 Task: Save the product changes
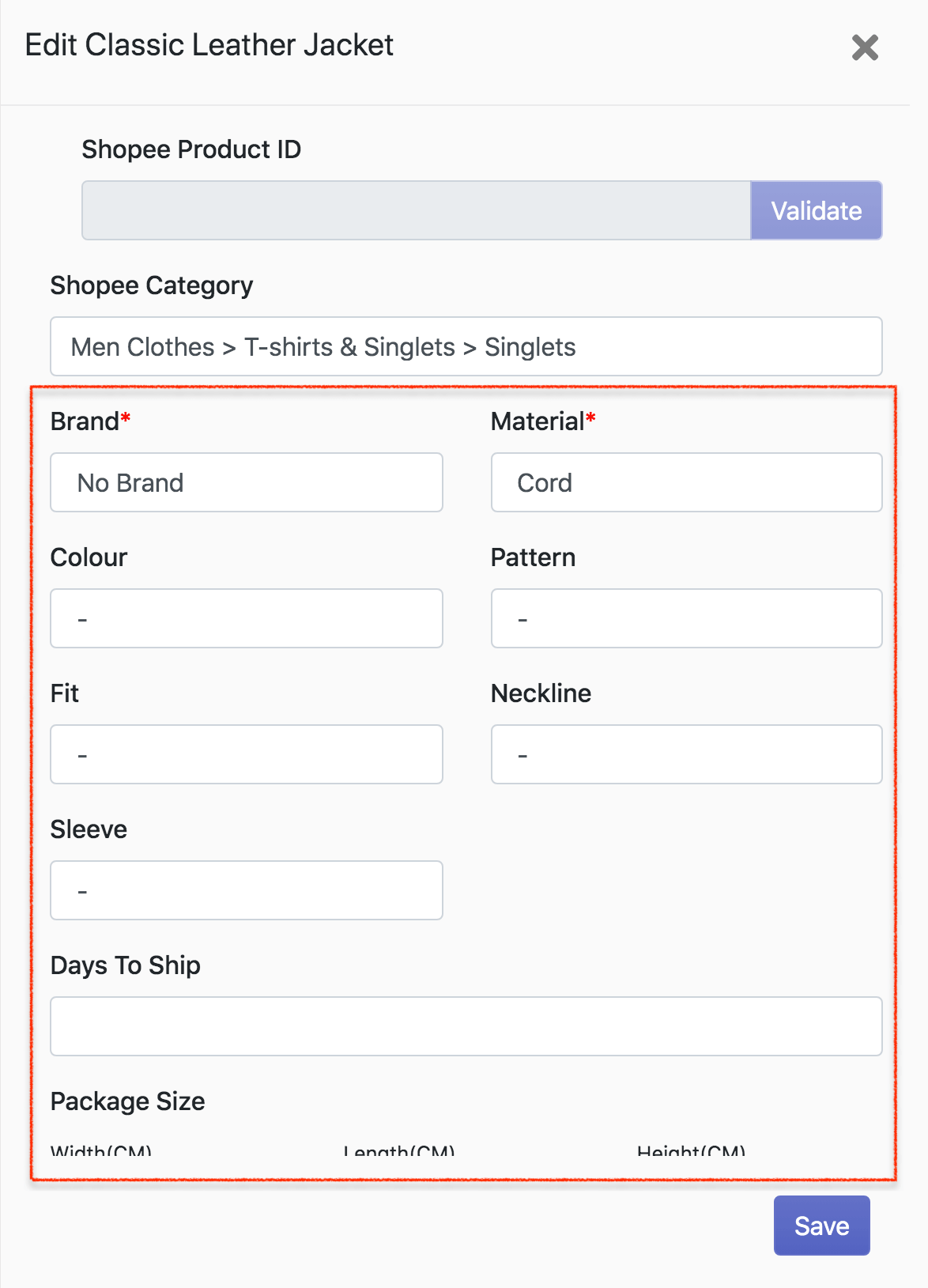pyautogui.click(x=821, y=1226)
